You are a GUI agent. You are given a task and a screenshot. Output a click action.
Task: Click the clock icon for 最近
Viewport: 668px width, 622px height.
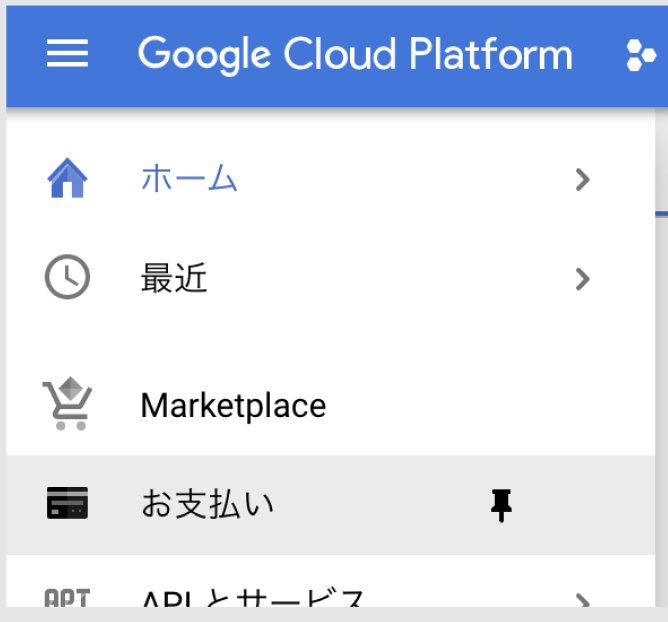[x=67, y=278]
